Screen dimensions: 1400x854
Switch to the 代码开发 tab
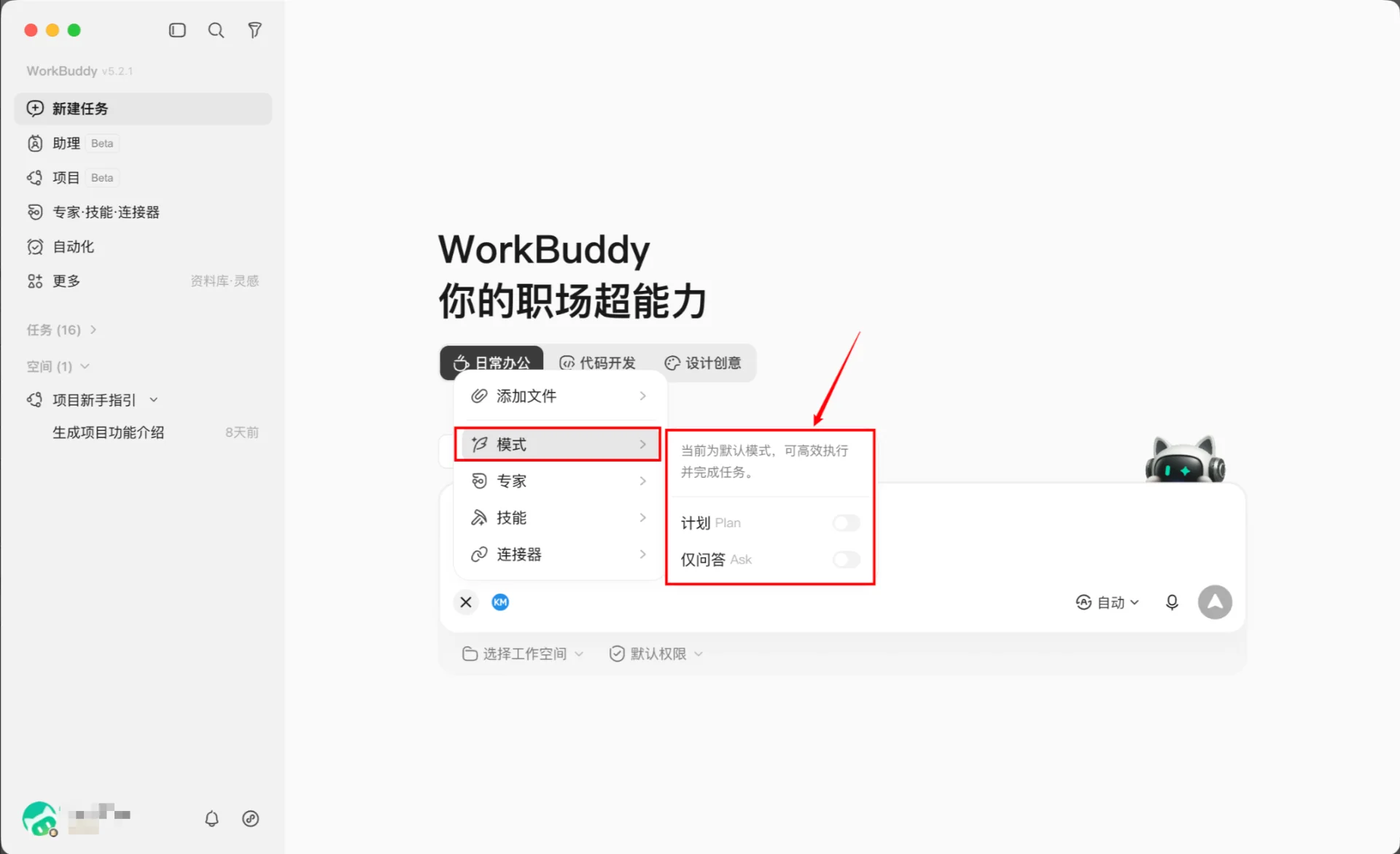pos(597,362)
